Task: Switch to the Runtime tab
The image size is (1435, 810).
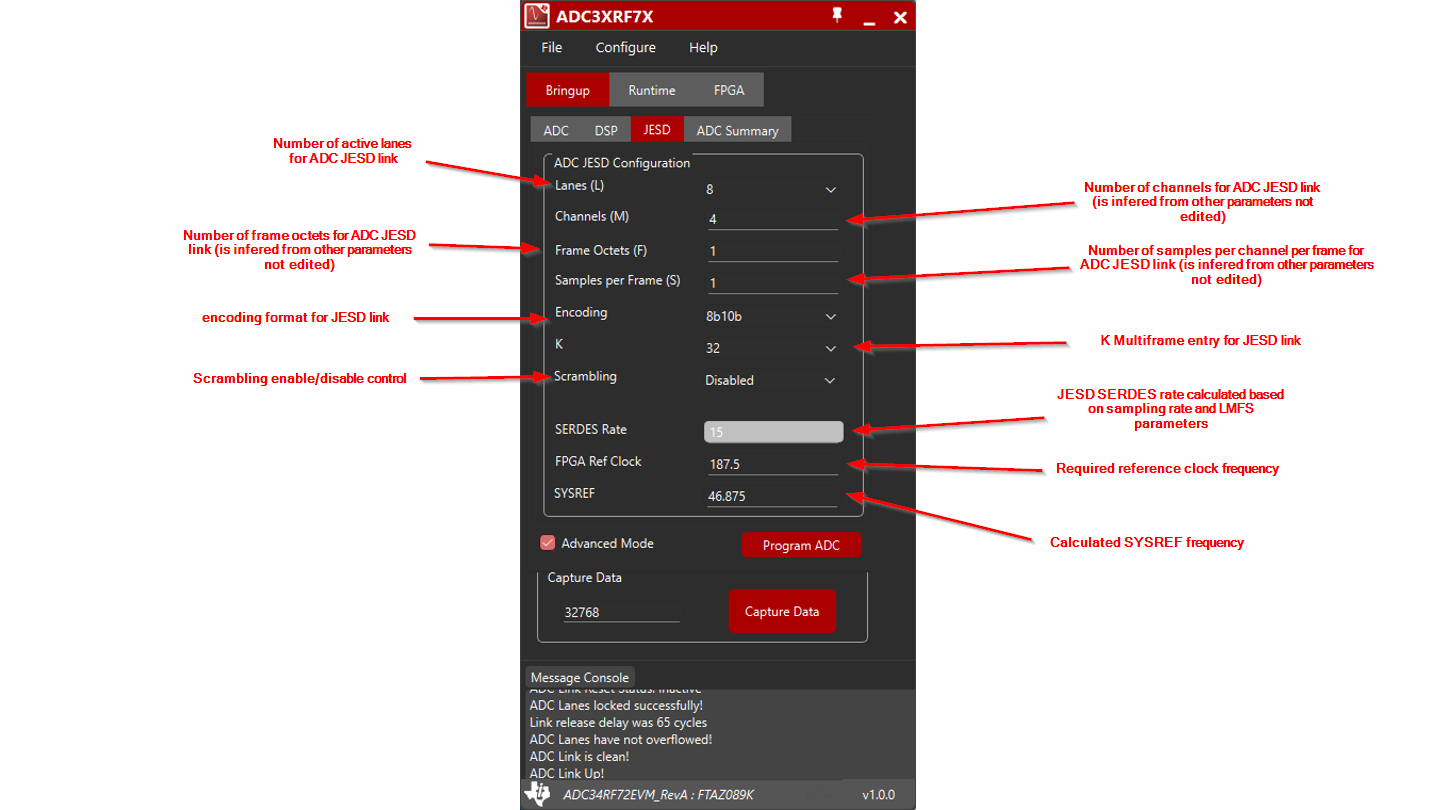Action: [651, 90]
